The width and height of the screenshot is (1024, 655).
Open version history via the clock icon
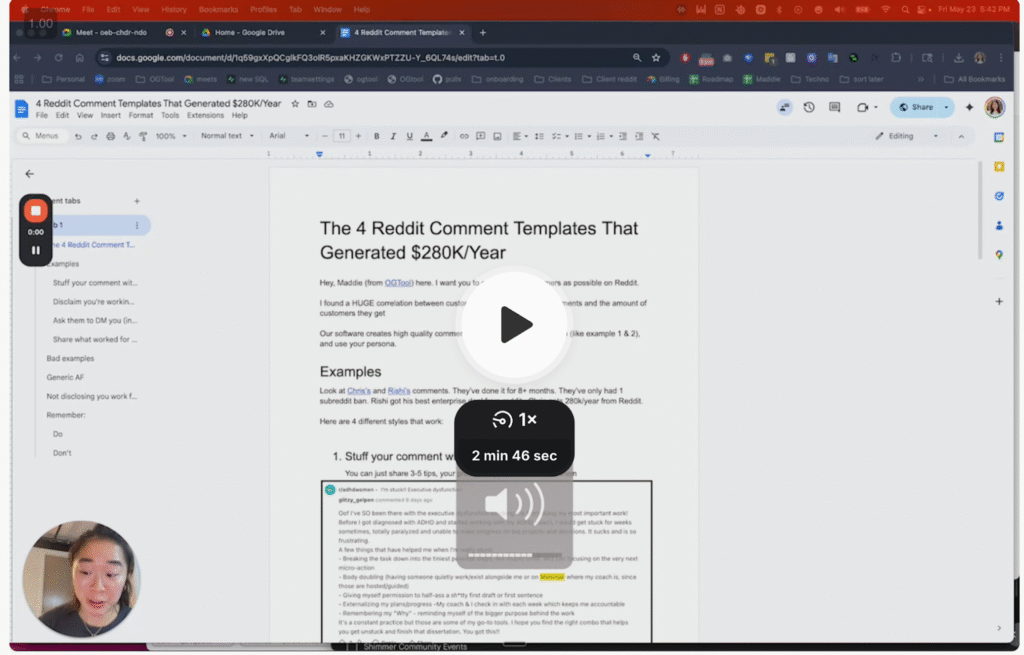coord(809,107)
